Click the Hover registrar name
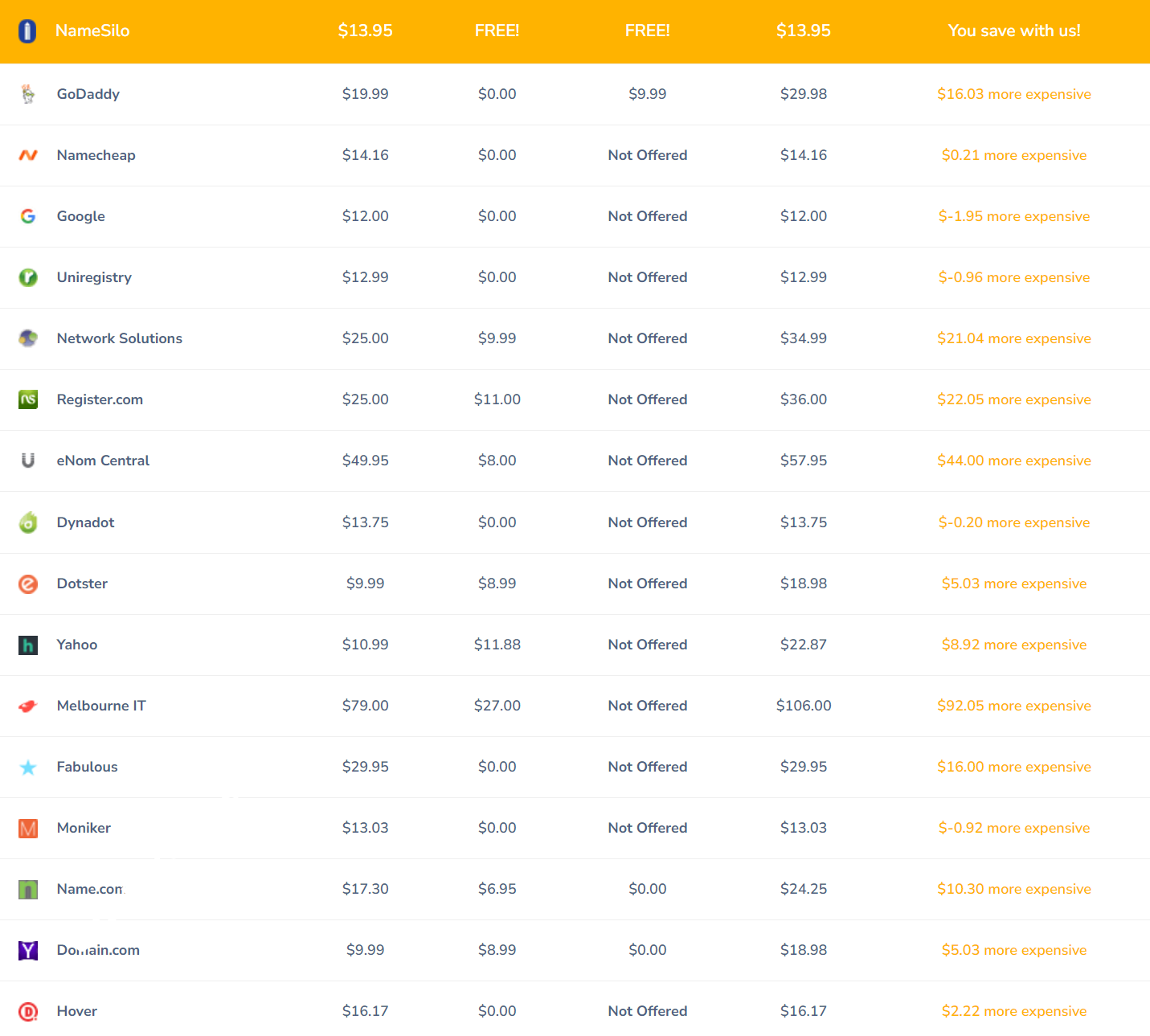This screenshot has width=1150, height=1036. click(77, 1011)
